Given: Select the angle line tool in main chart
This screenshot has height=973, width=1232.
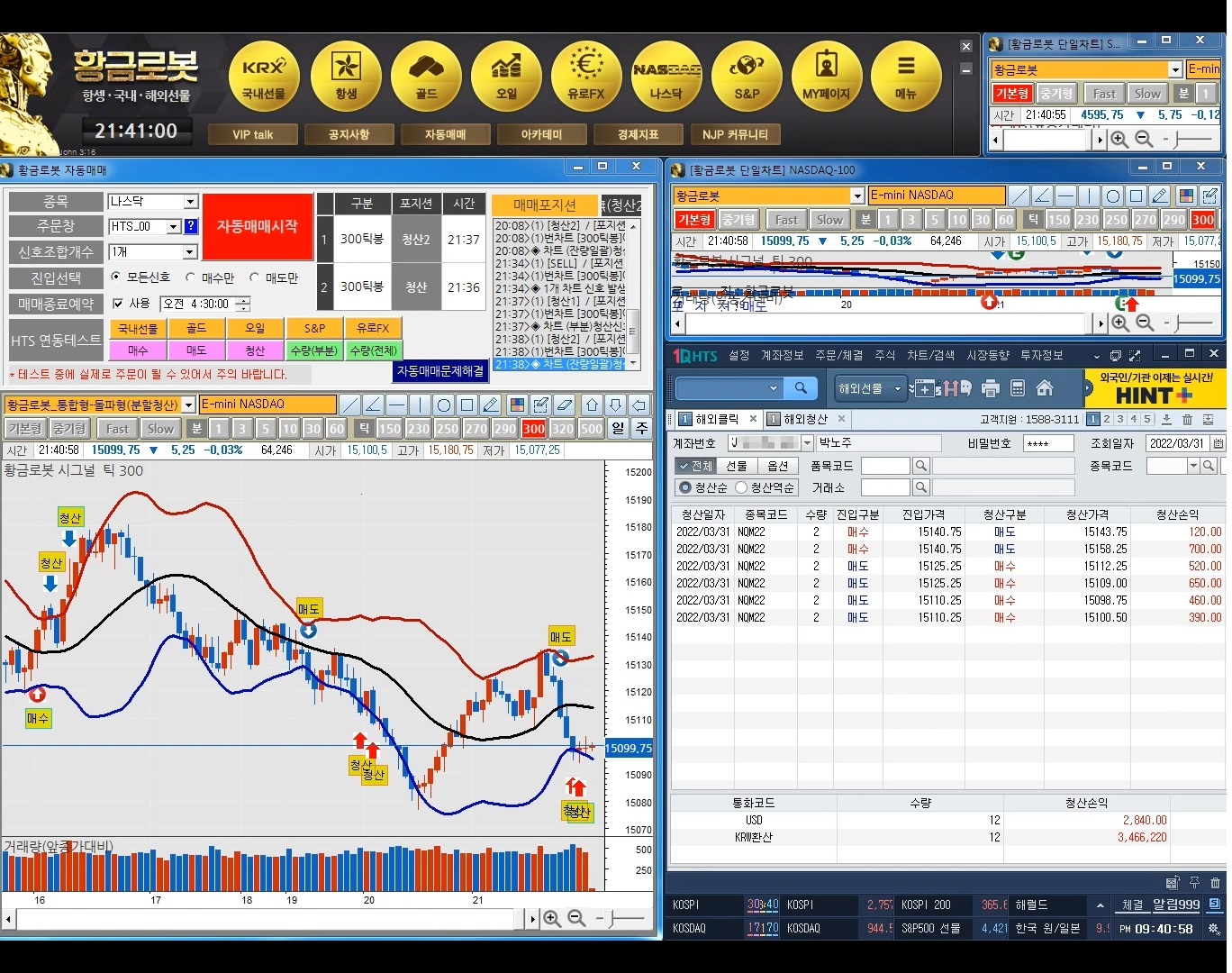Looking at the screenshot, I should [x=373, y=405].
